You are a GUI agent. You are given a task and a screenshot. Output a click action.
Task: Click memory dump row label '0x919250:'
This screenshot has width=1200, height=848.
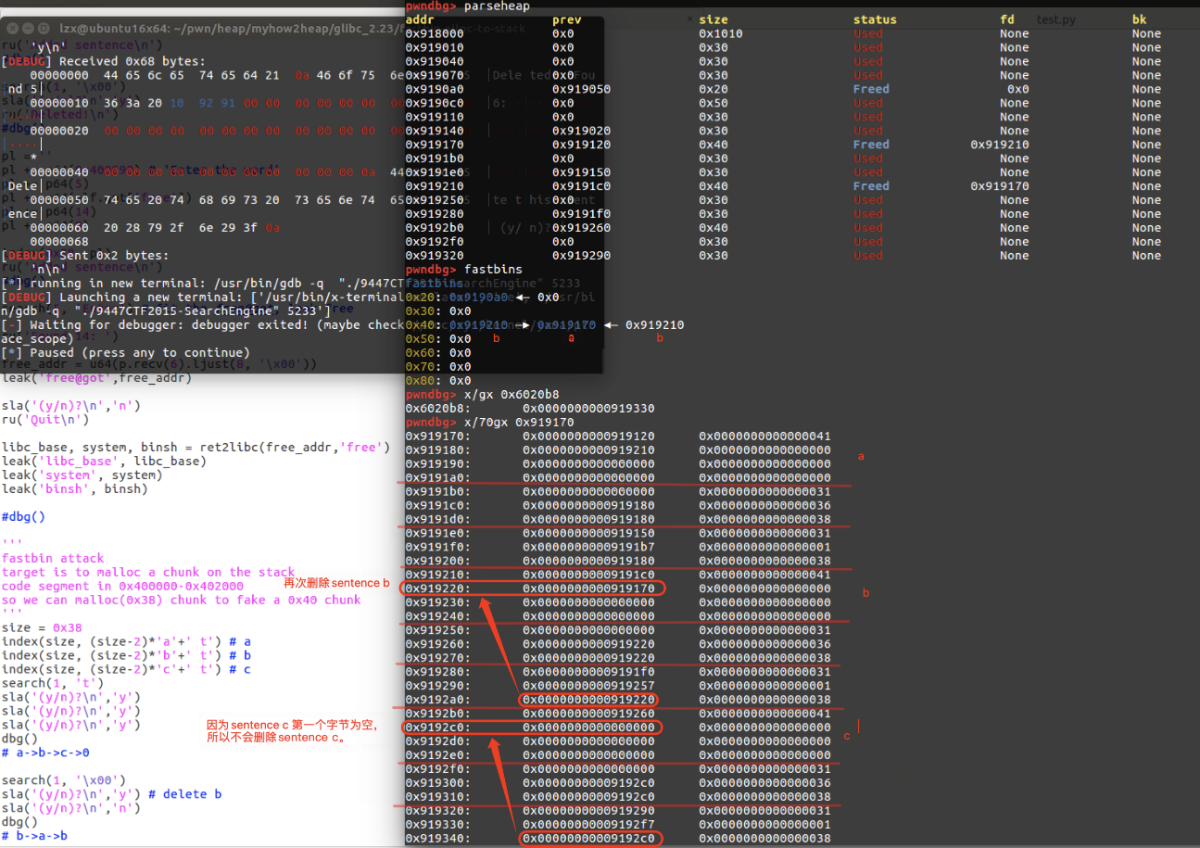[x=437, y=631]
